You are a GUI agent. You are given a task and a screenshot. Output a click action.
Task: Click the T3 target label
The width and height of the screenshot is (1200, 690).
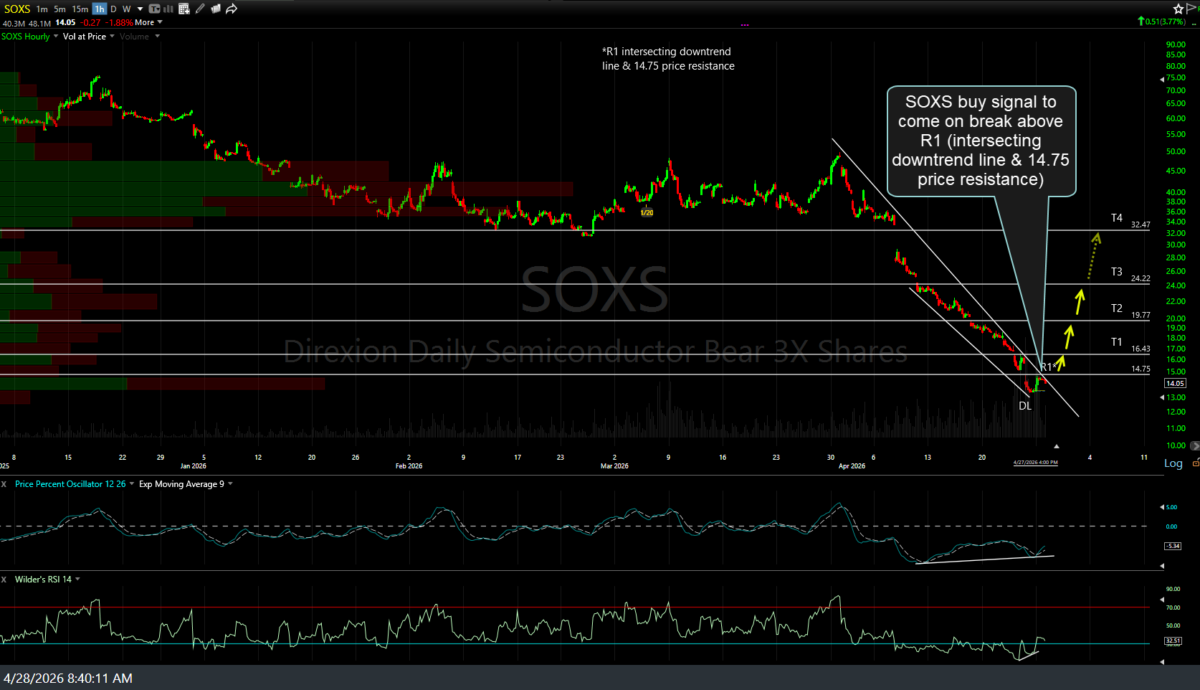click(x=1117, y=271)
